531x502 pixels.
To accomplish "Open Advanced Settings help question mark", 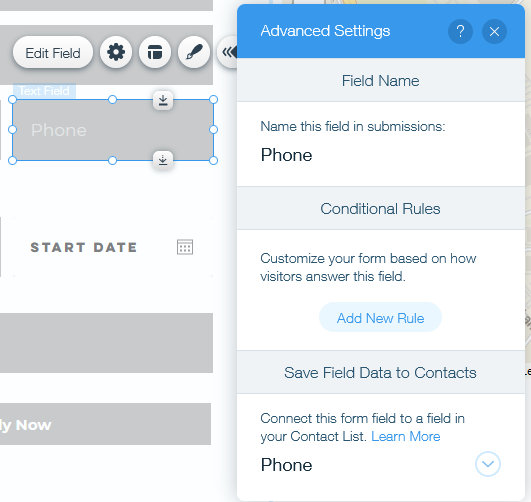I will [x=460, y=32].
